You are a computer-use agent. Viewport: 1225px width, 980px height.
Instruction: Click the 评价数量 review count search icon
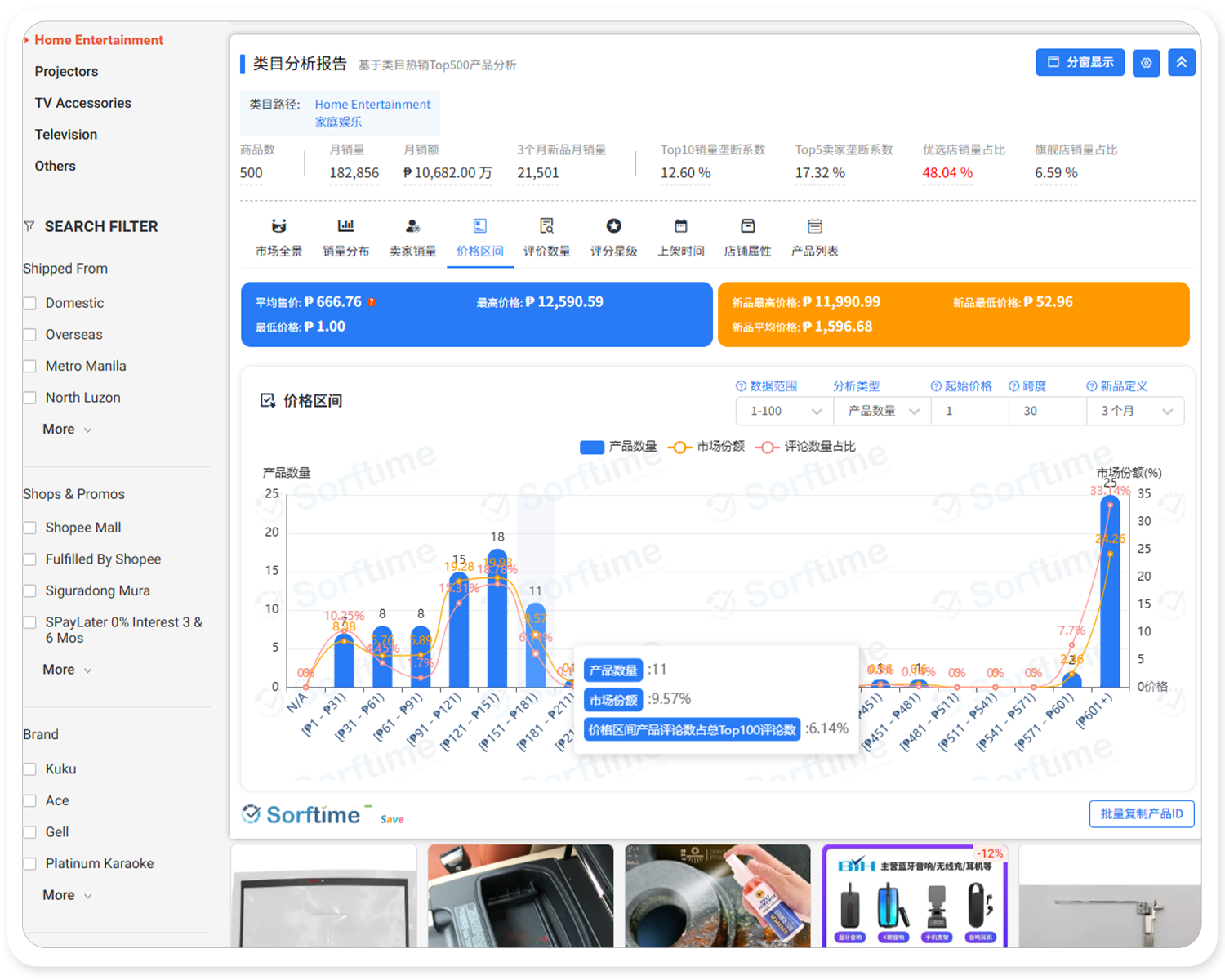click(x=546, y=236)
